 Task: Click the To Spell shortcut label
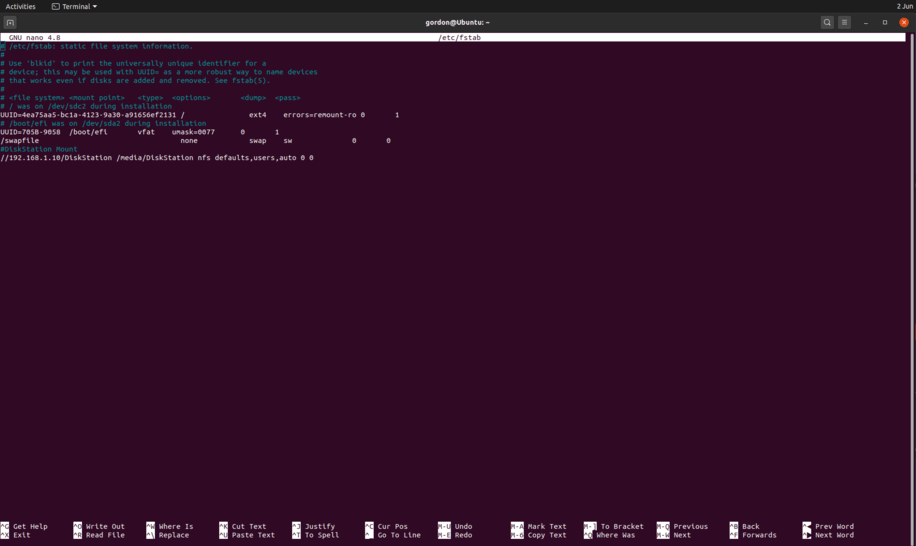[322, 535]
